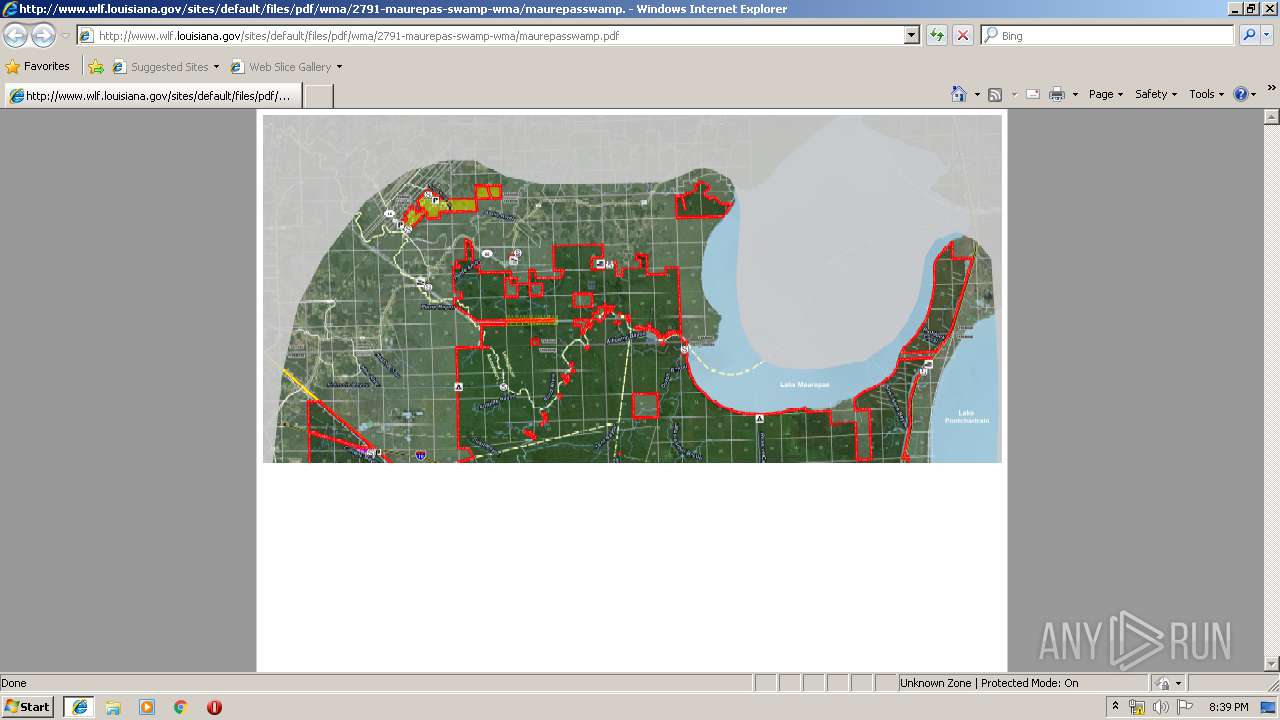
Task: Open the Safety menu
Action: click(1156, 94)
